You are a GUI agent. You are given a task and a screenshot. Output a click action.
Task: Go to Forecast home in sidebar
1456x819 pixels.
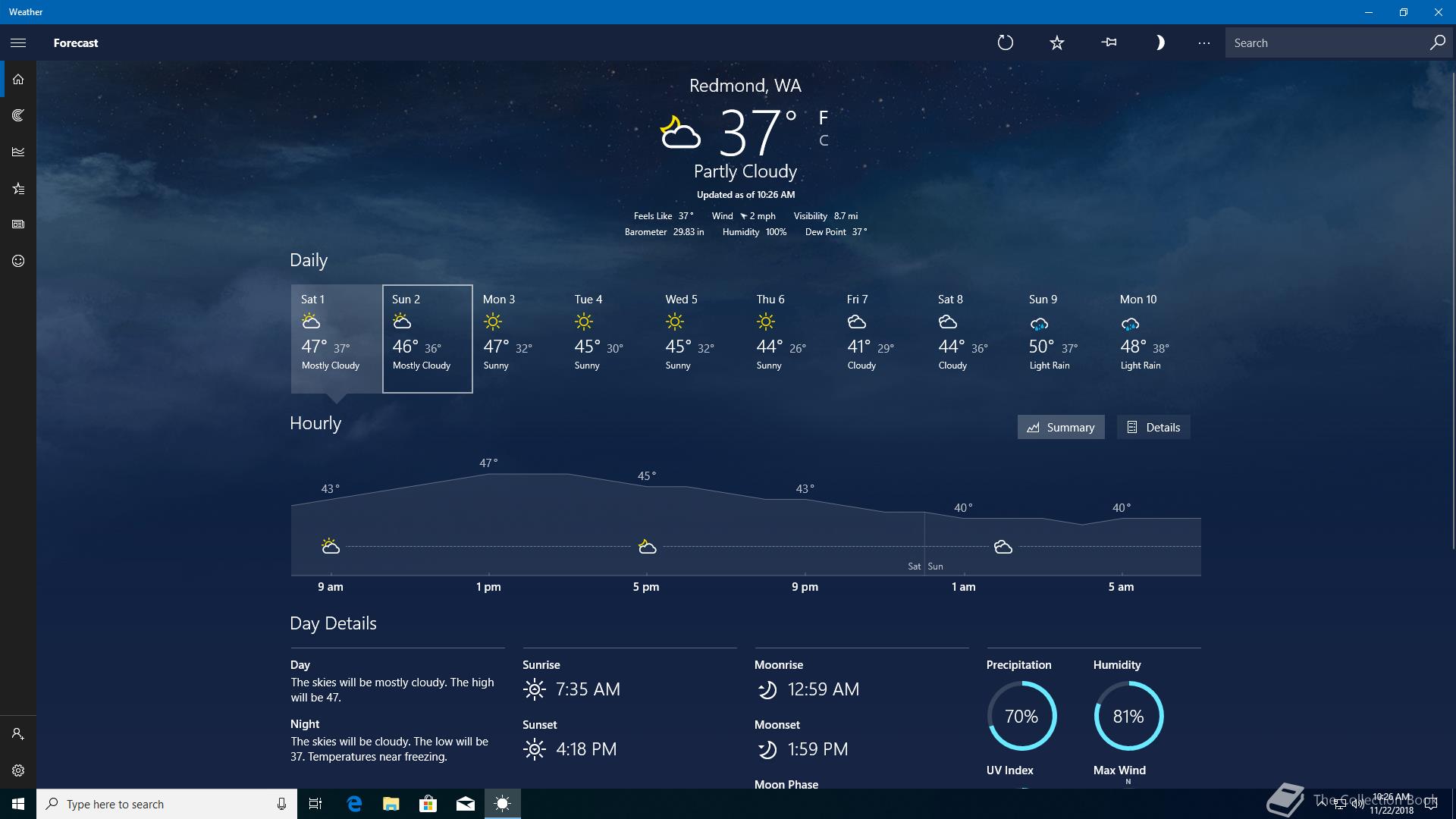(18, 80)
